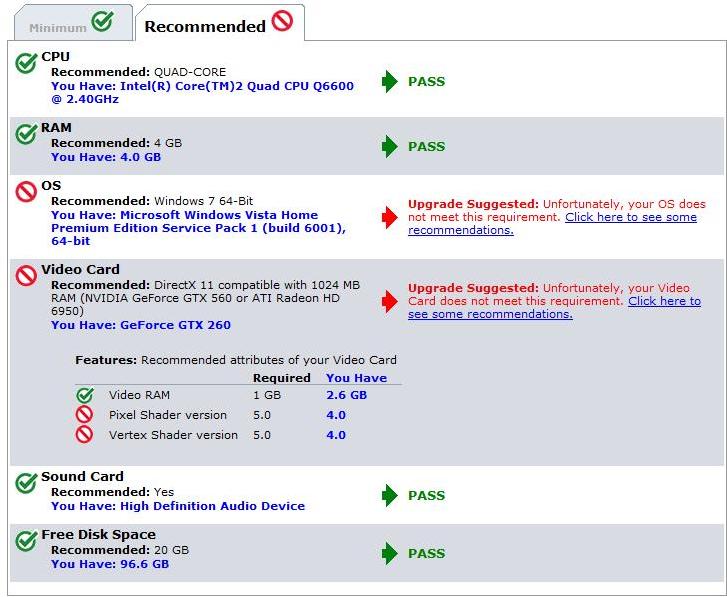Click the Free Disk Space heading

pyautogui.click(x=98, y=534)
